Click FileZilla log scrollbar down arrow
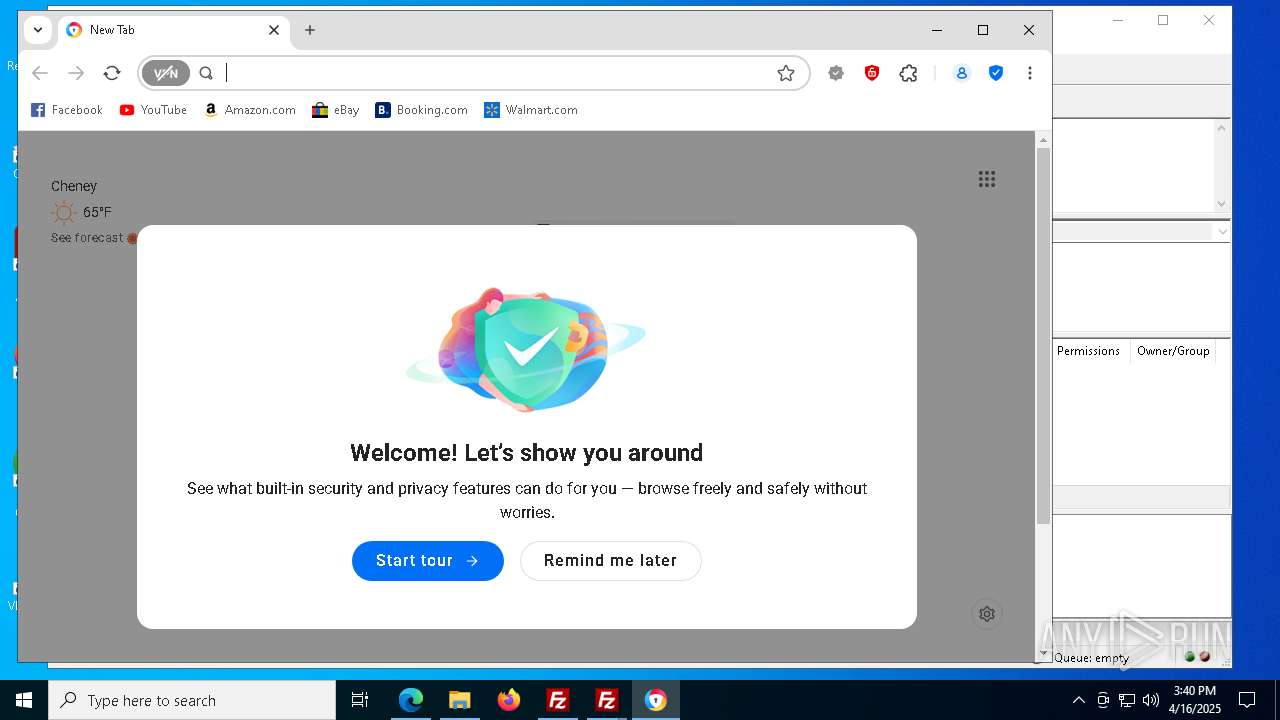 coord(1221,204)
